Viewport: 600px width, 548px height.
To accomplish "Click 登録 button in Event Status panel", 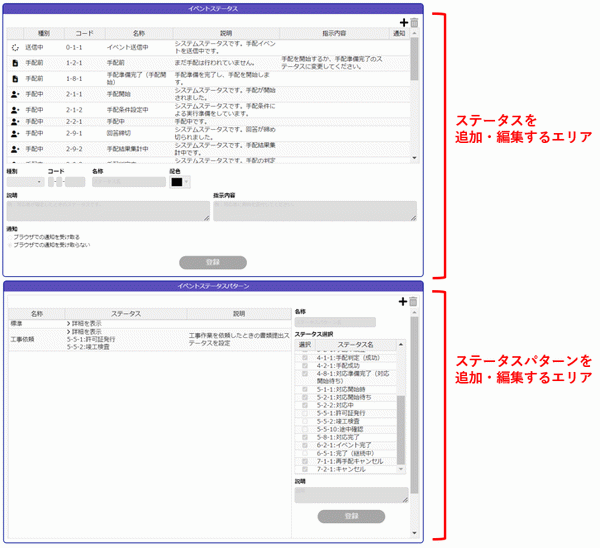I will click(x=212, y=262).
